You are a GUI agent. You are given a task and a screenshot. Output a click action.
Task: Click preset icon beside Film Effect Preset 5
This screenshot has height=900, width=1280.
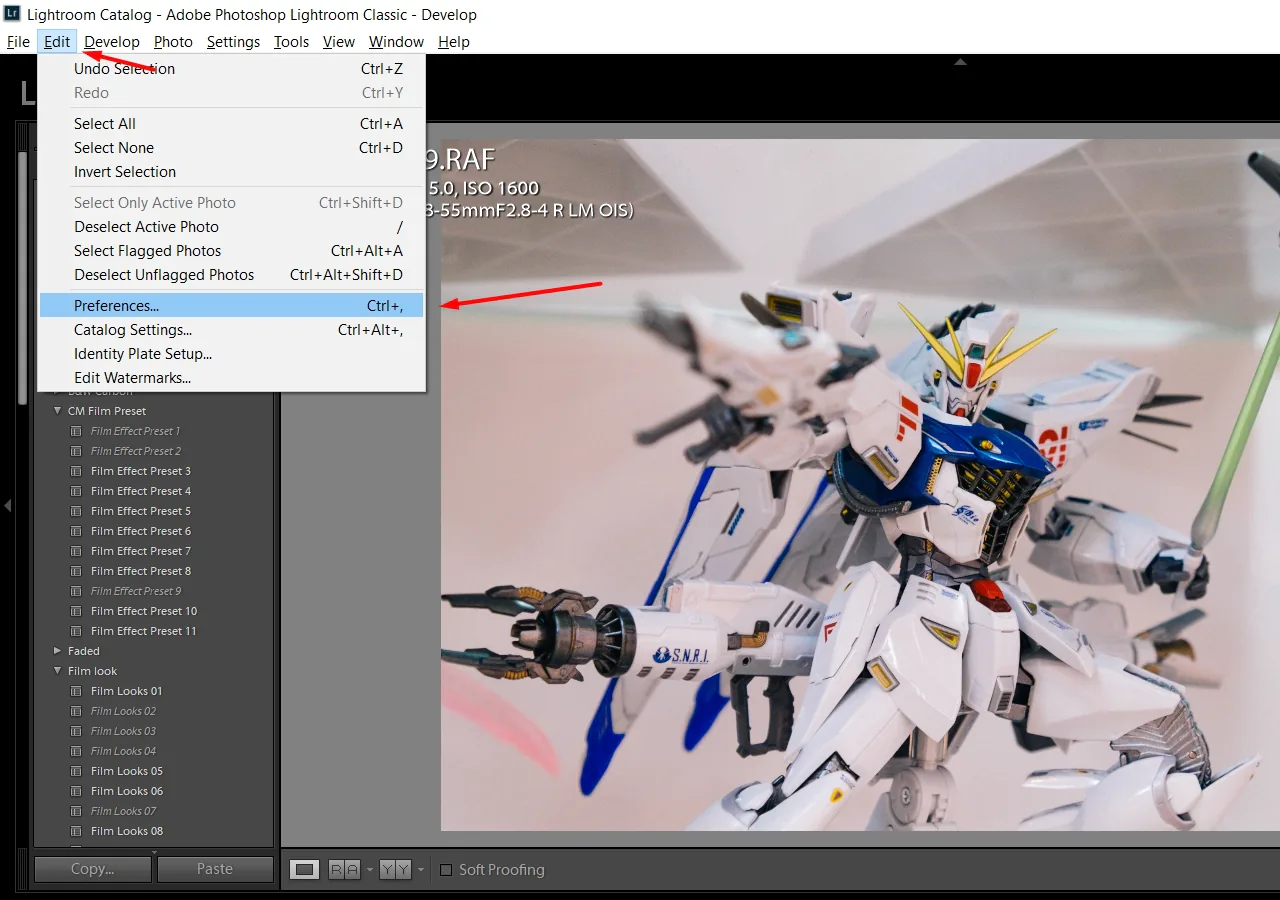point(76,511)
